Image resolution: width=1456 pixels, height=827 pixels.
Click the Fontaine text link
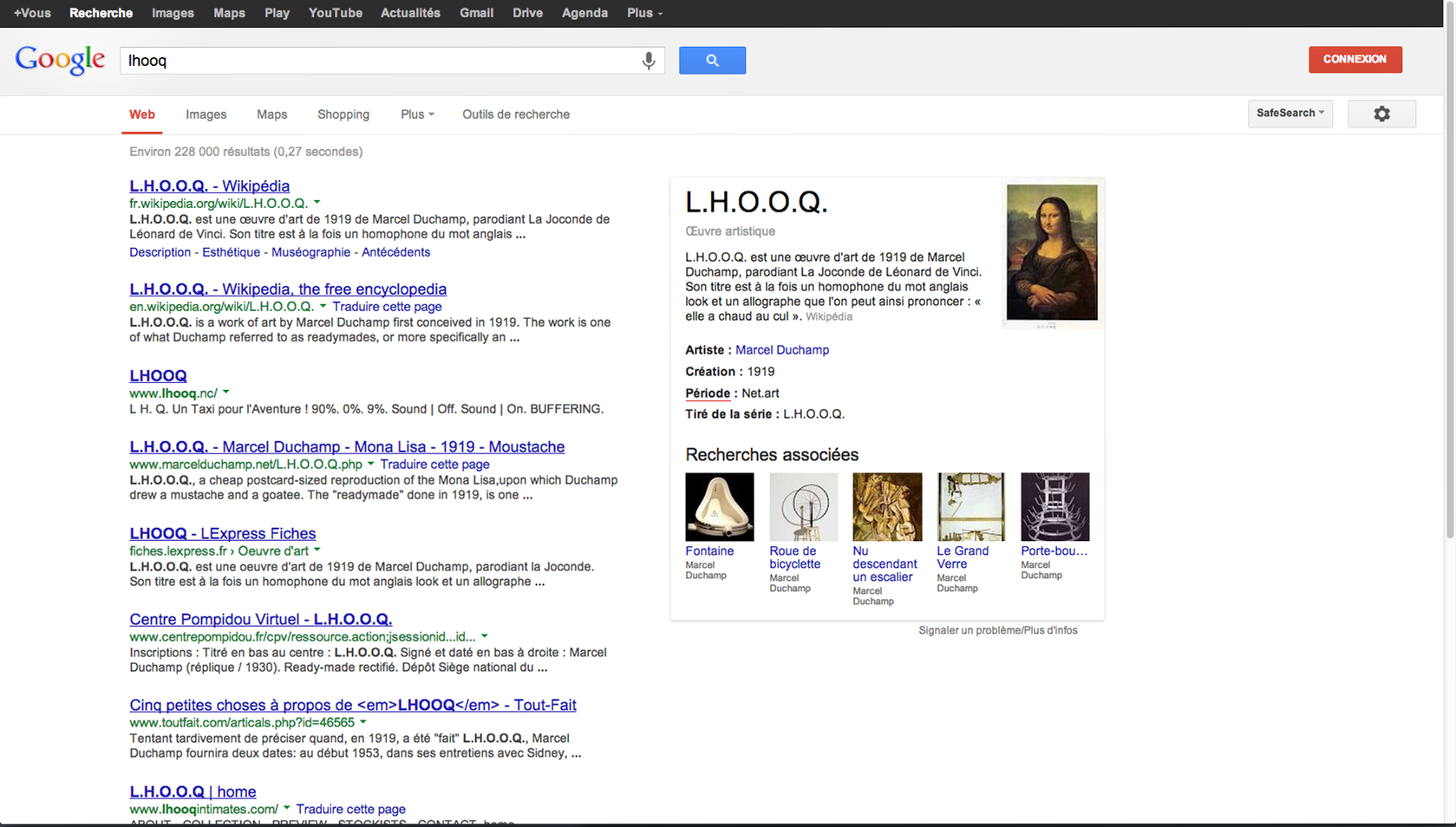tap(709, 551)
